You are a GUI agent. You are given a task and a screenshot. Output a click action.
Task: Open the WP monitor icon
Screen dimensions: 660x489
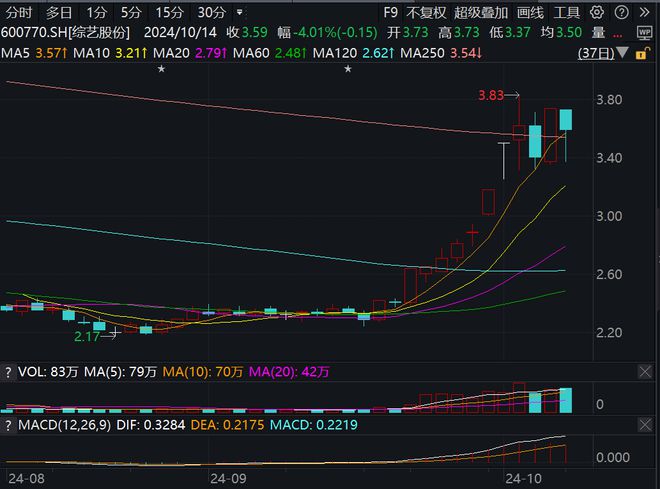click(x=644, y=32)
